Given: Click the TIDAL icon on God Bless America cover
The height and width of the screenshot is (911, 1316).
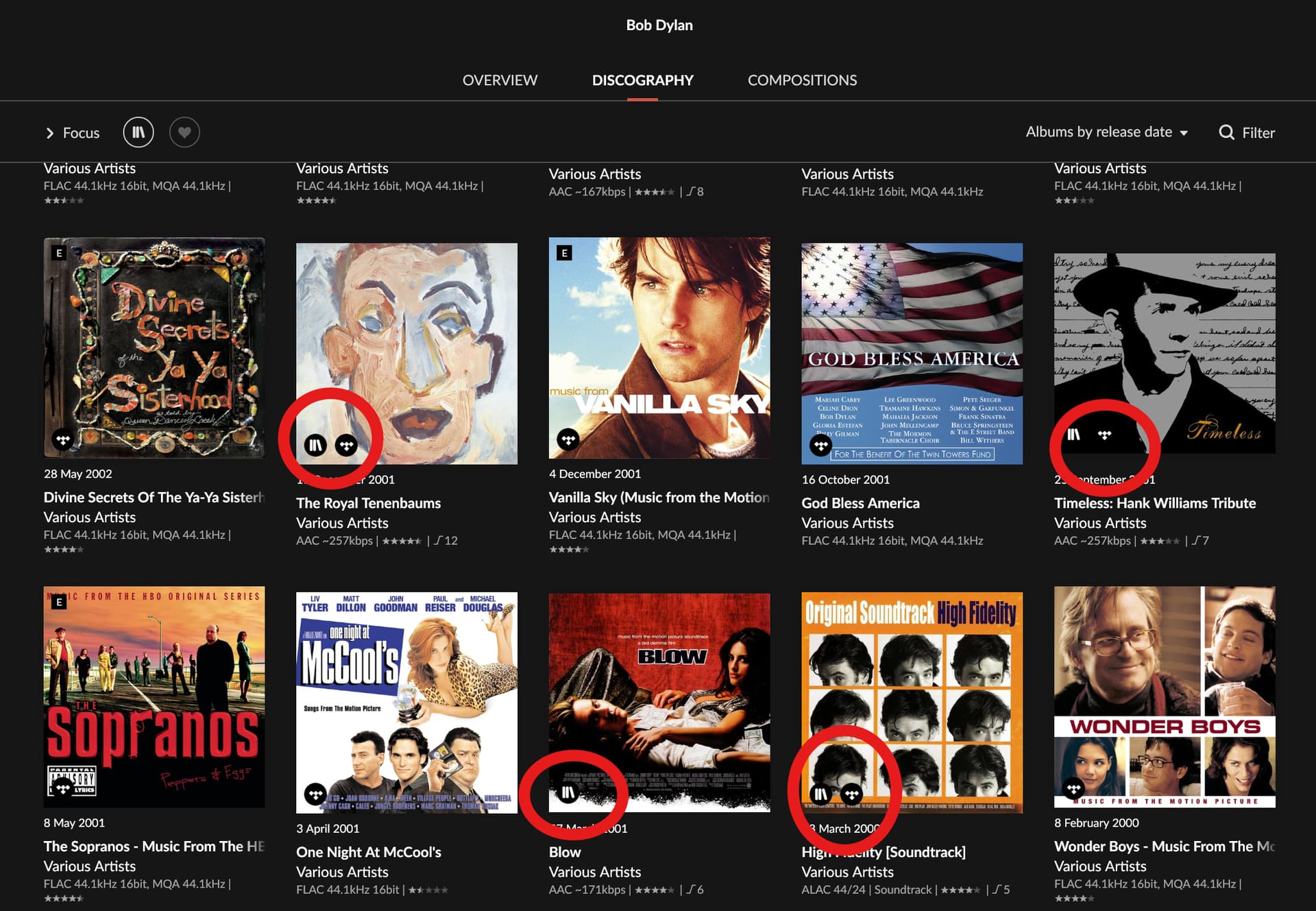Looking at the screenshot, I should (820, 446).
